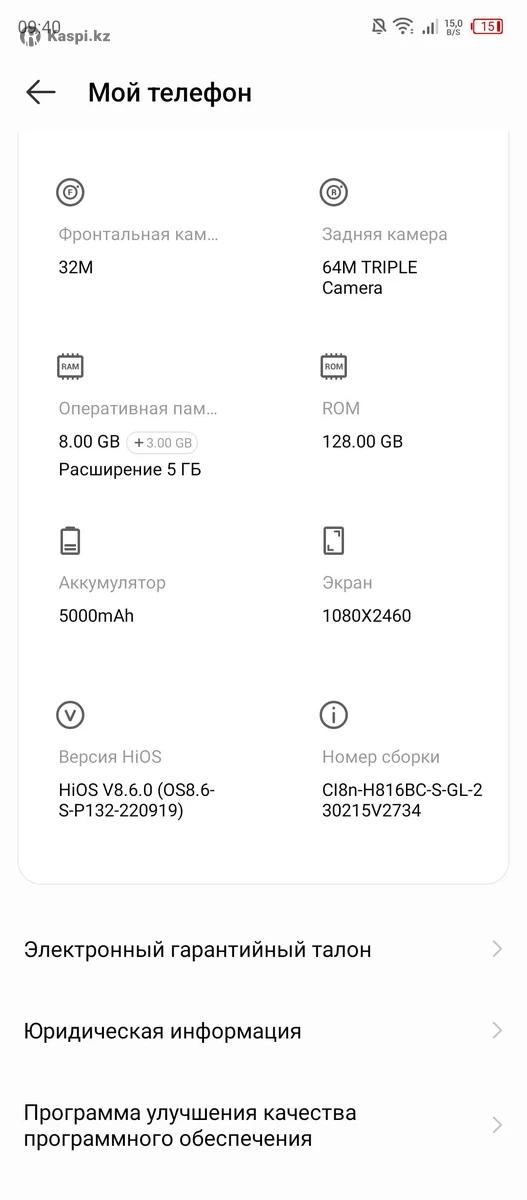Screen dimensions: 527x1200
Task: Open Программа улучшения качества программного обеспечения
Action: [x=263, y=1125]
